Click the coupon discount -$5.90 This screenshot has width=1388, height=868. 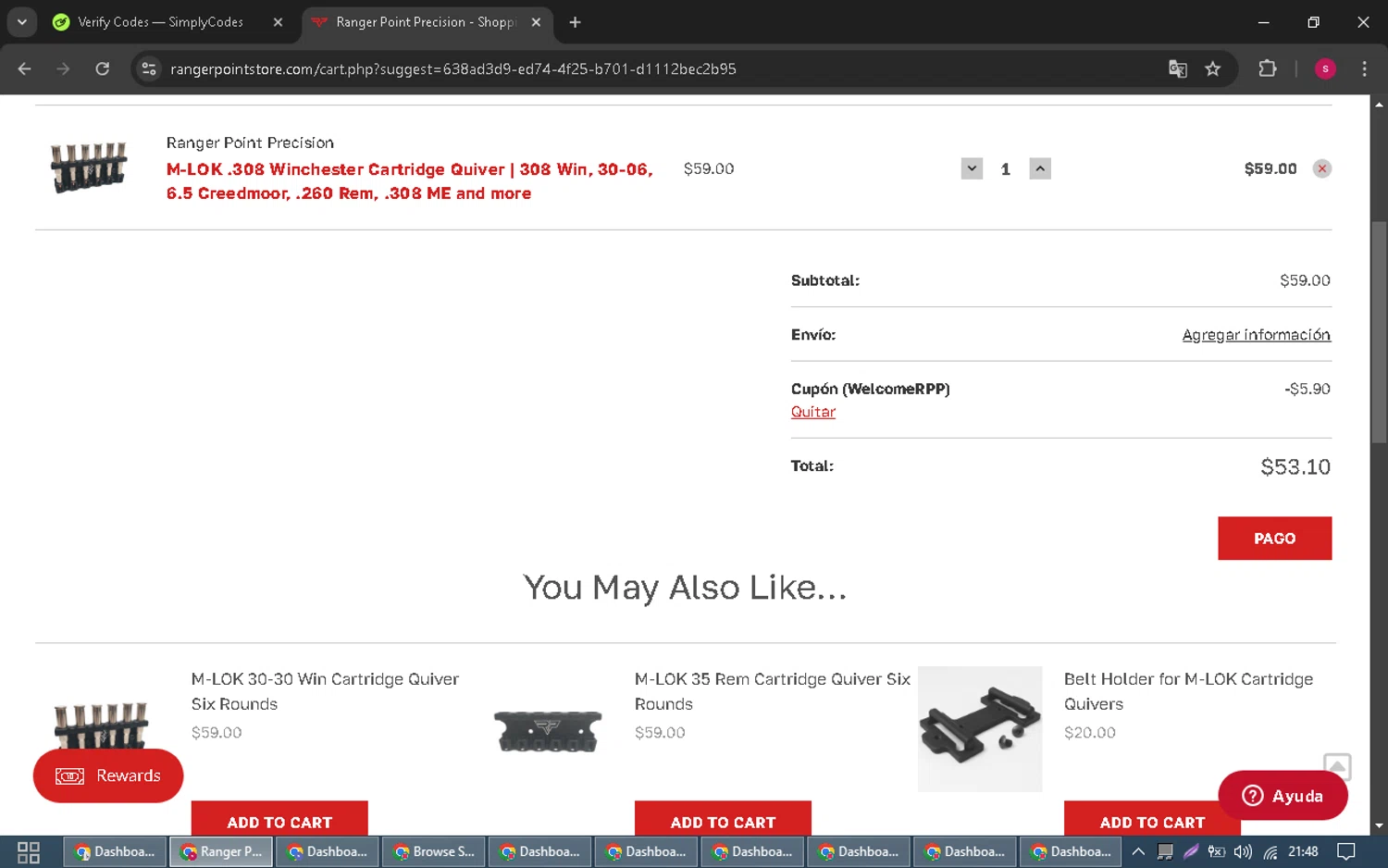point(1307,390)
